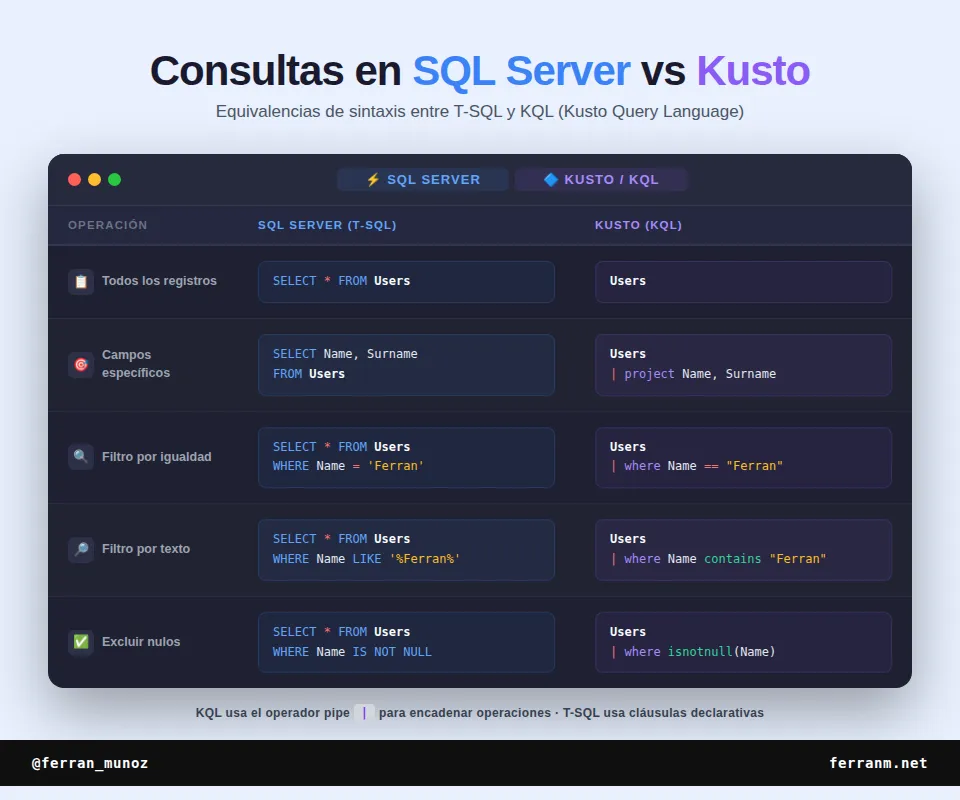Click the clipboard icon for Todos los registros
Screen dimensions: 960x800
coord(81,281)
